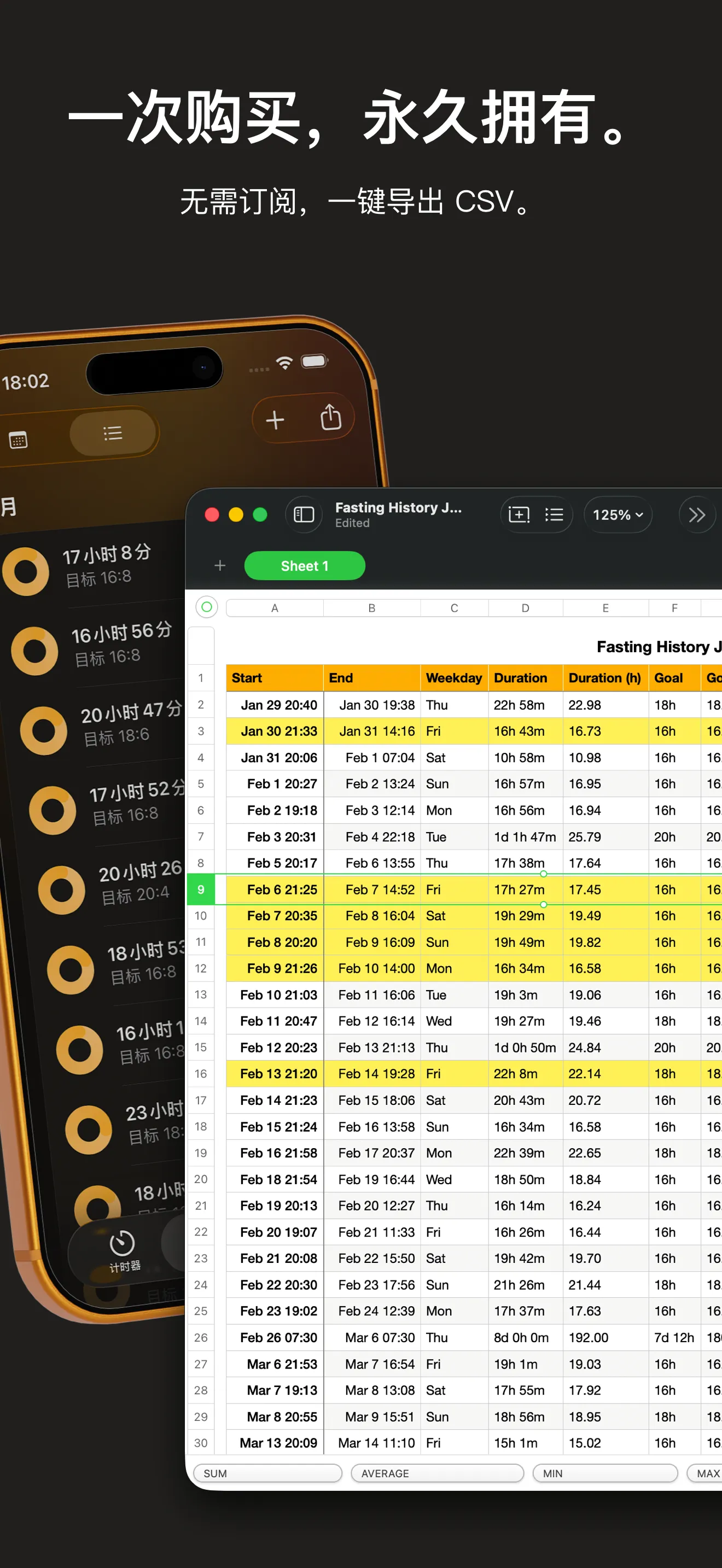Click the list organize icon in toolbar
722x1568 pixels.
(x=554, y=515)
